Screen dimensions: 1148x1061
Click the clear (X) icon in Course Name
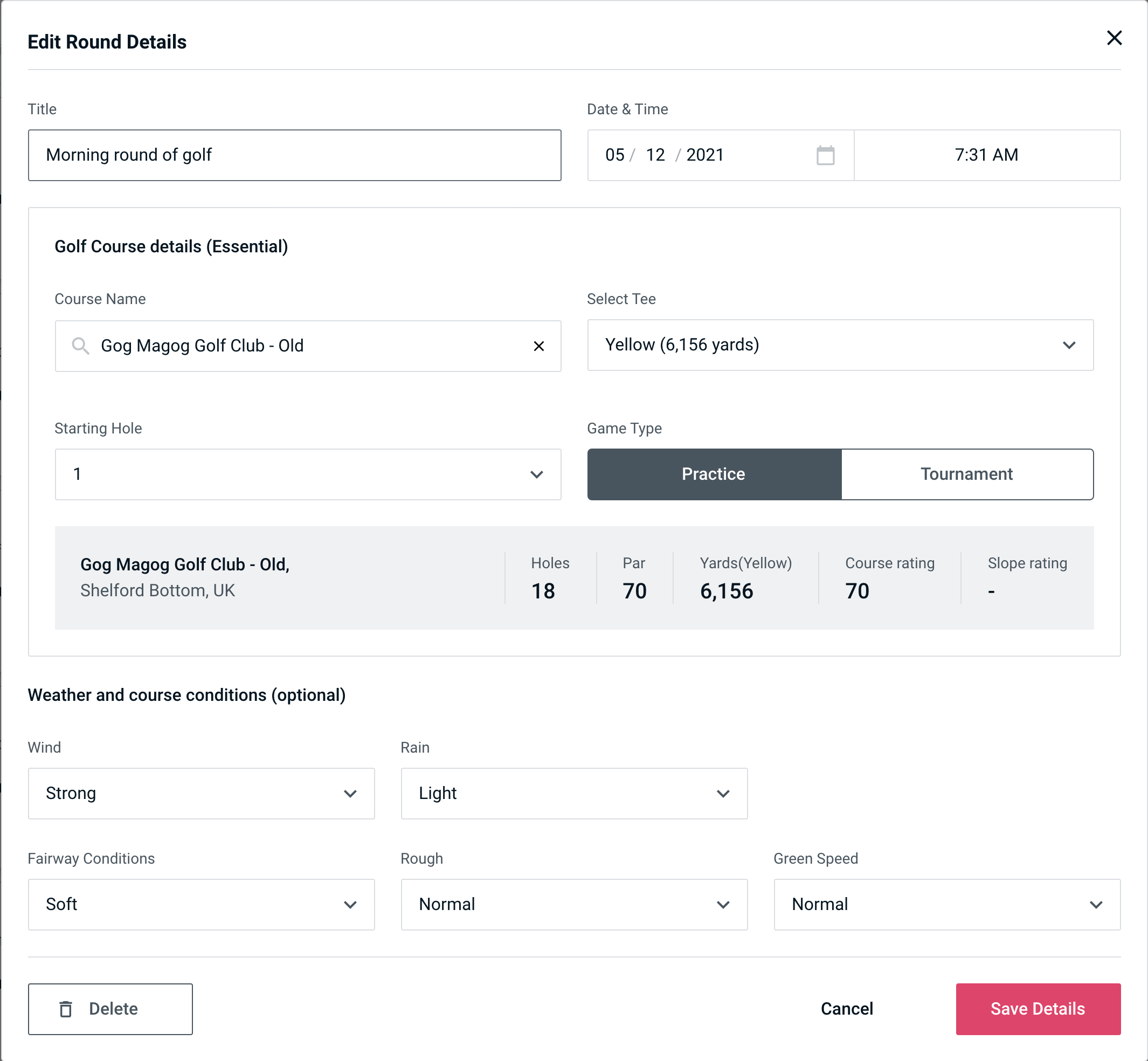pos(539,345)
